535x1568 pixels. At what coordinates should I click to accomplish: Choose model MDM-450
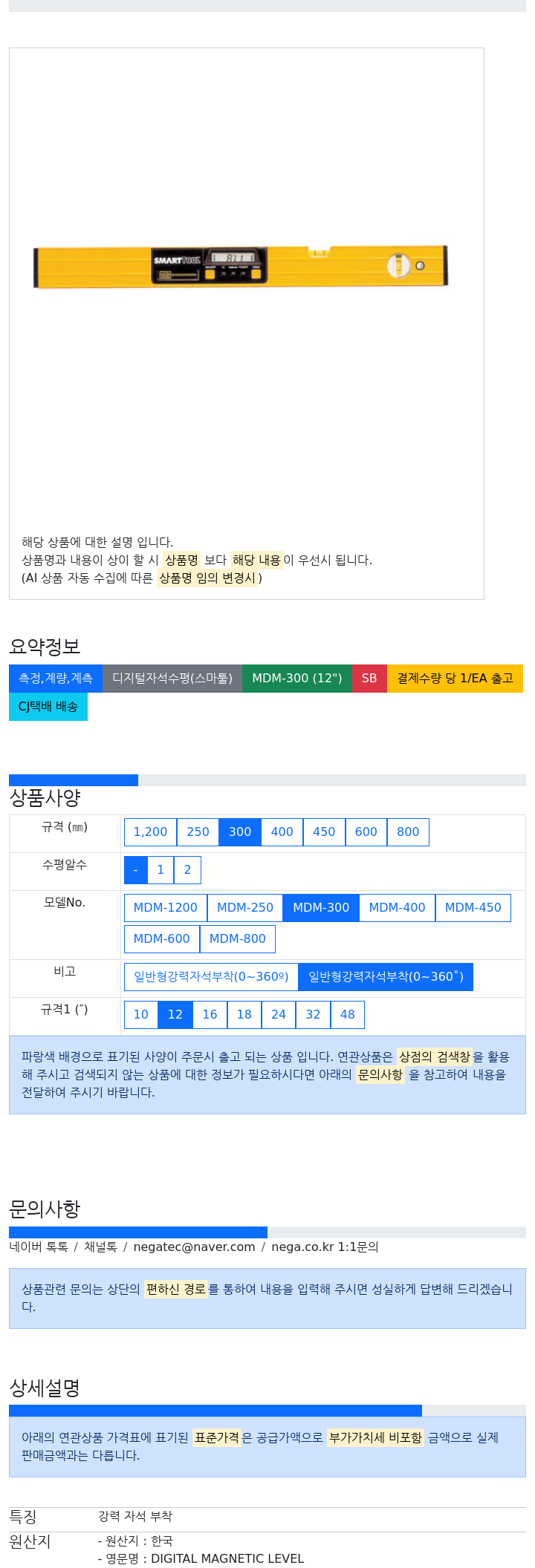coord(473,907)
